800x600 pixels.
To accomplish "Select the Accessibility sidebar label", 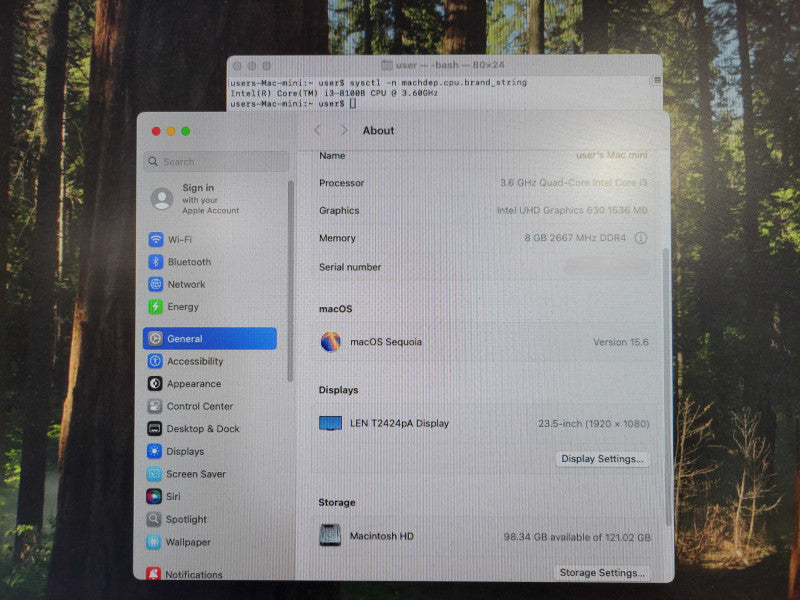I will [195, 361].
